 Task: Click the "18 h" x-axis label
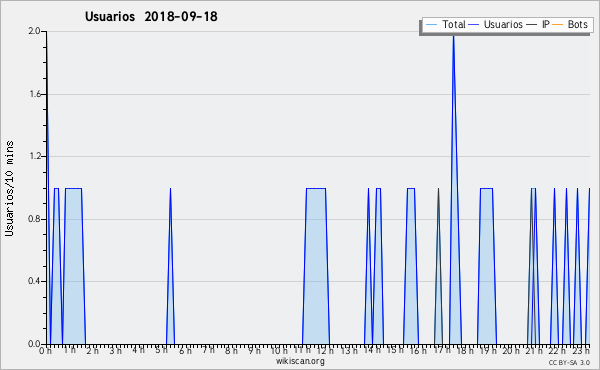click(465, 350)
